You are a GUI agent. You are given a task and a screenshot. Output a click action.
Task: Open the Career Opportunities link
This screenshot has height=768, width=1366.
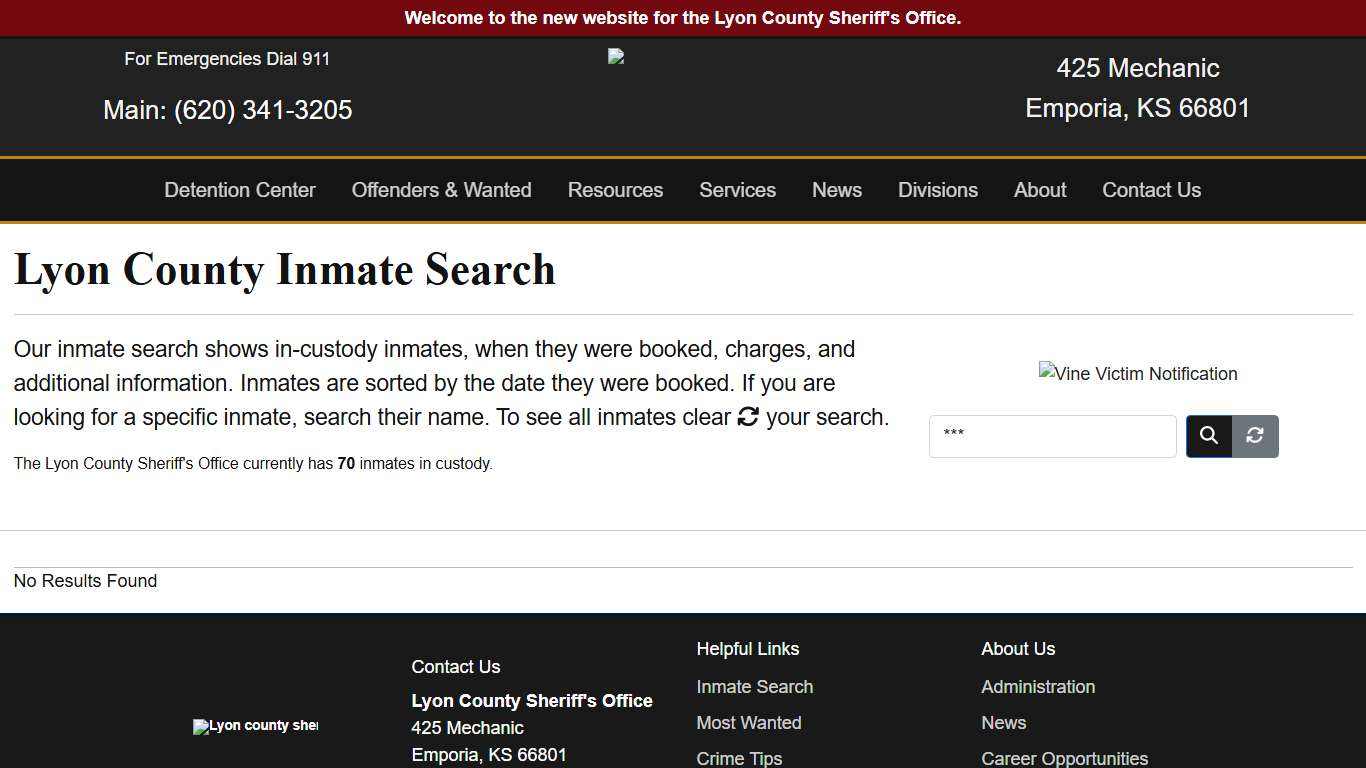1064,758
